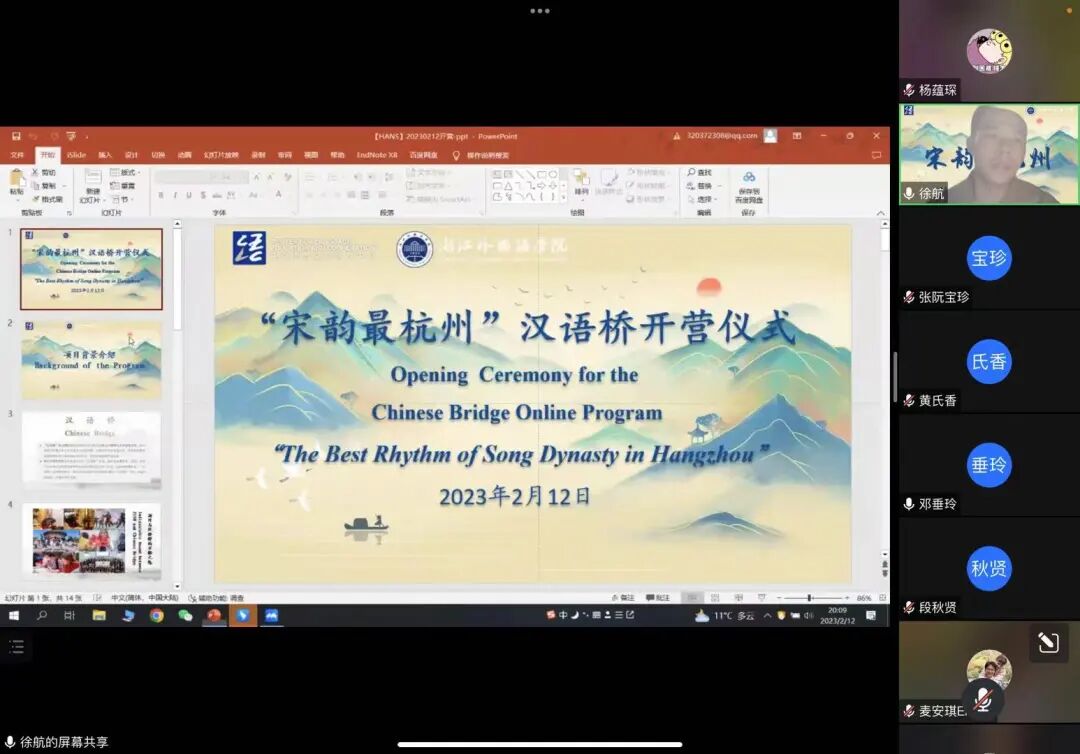
Task: Expand the shapes gallery more arrow
Action: 564,198
